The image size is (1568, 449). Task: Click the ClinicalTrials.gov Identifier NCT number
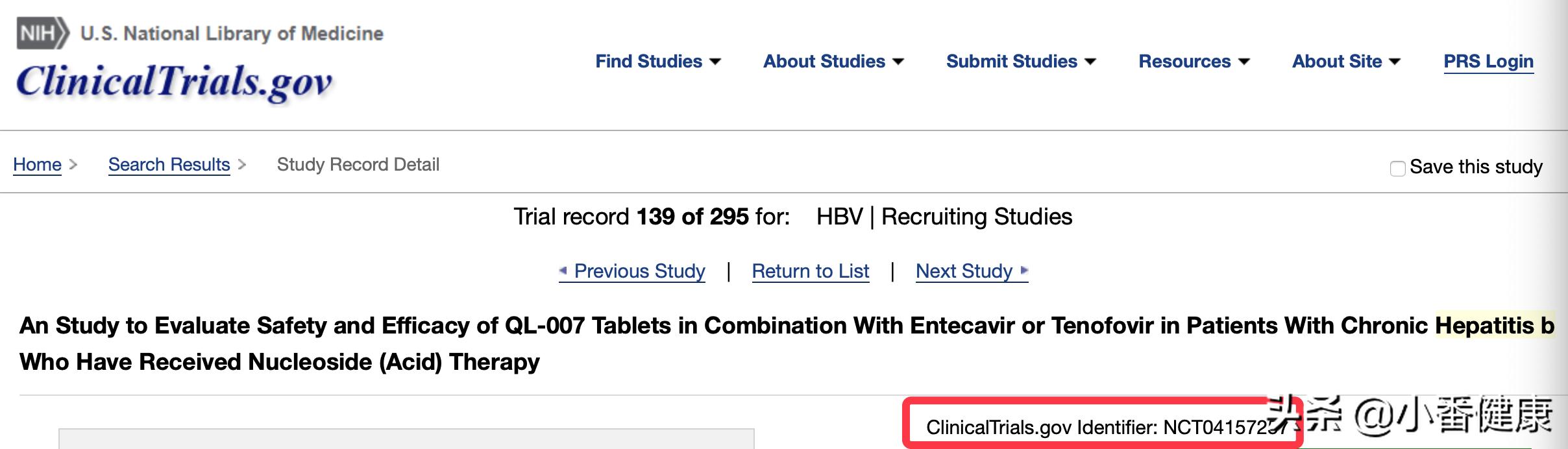coord(1220,427)
